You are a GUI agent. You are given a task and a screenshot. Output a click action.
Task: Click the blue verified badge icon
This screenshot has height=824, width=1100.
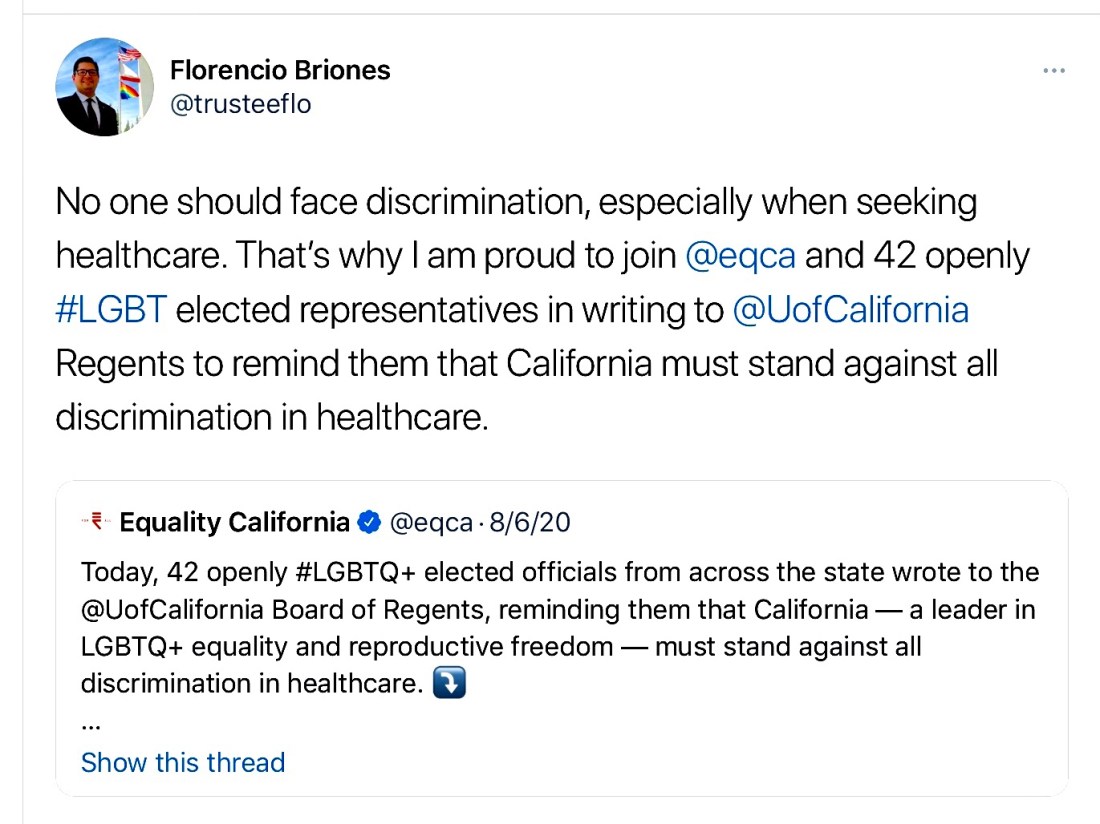(369, 522)
